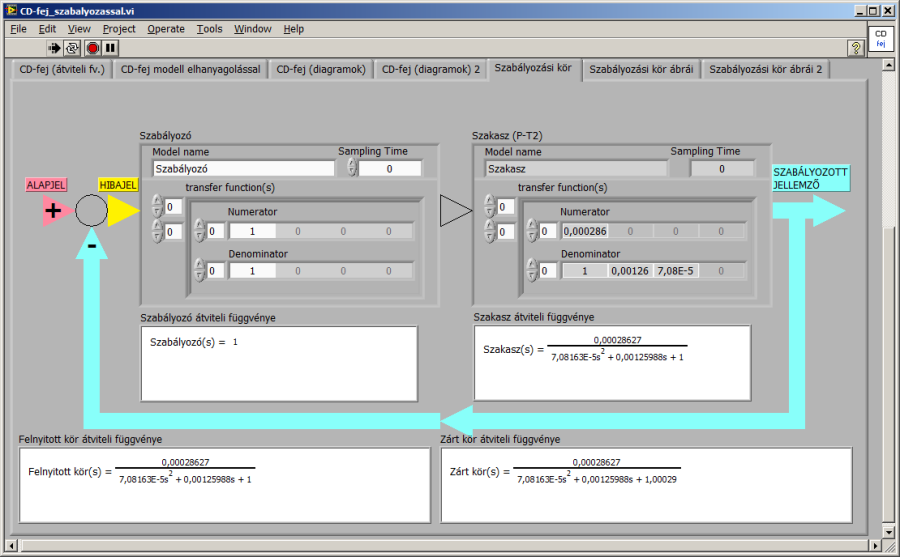Viewport: 900px width, 557px height.
Task: Start Run Continuously mode
Action: (x=72, y=48)
